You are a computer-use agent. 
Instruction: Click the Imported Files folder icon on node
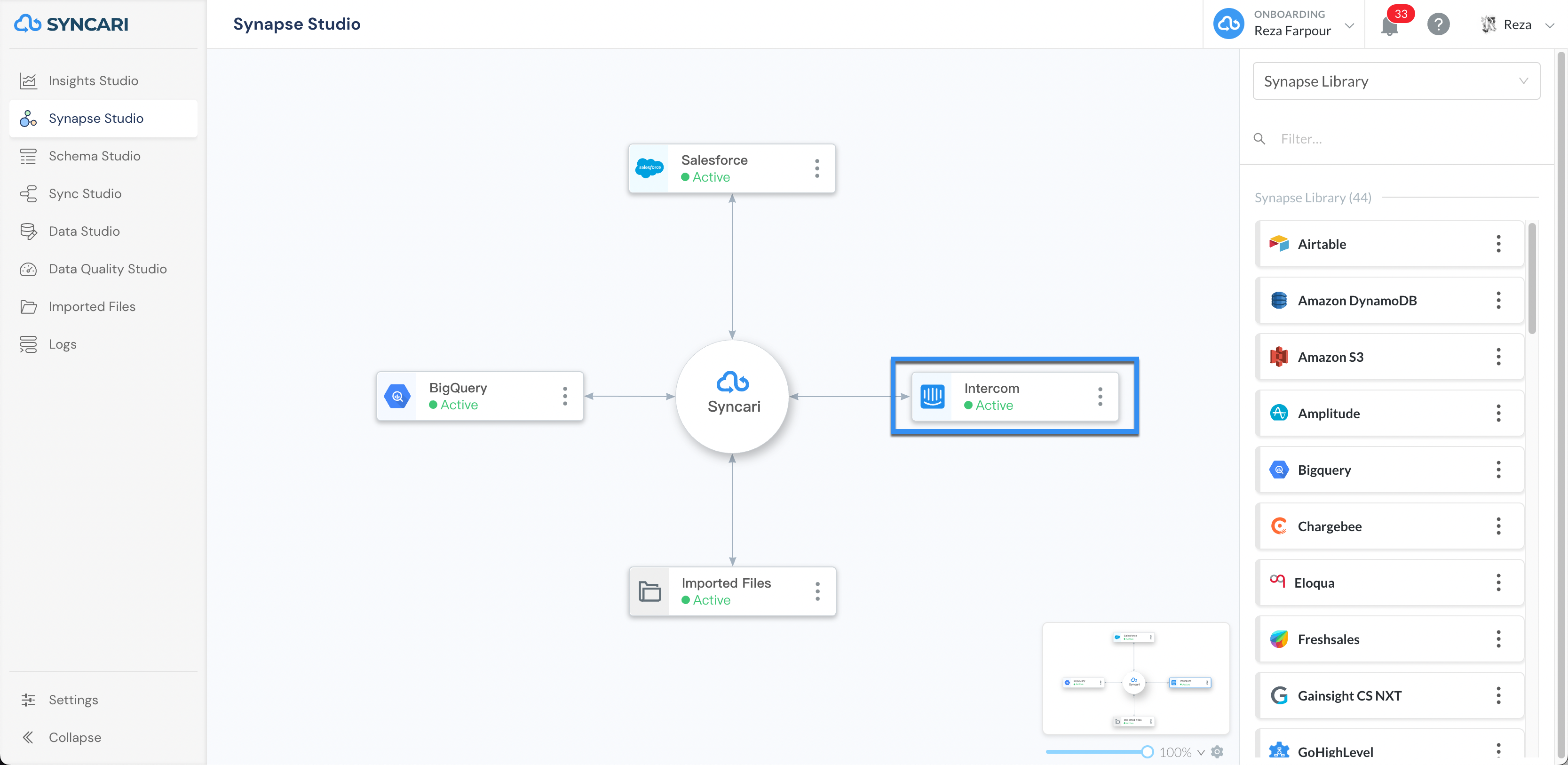click(x=649, y=591)
